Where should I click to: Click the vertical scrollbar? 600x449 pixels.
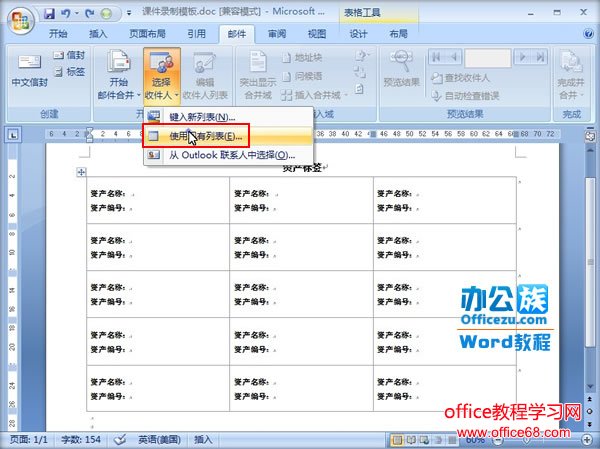point(590,262)
